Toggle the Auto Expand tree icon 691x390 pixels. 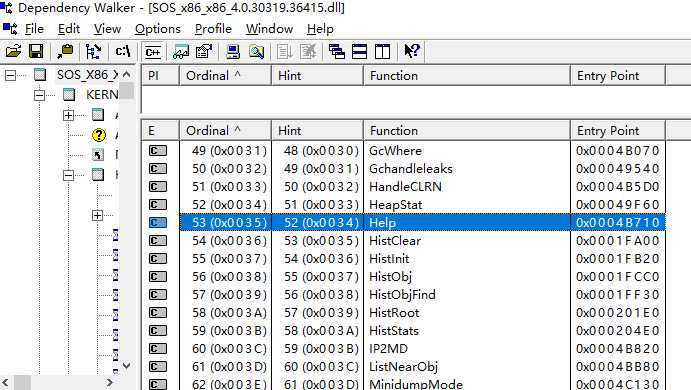pyautogui.click(x=93, y=52)
